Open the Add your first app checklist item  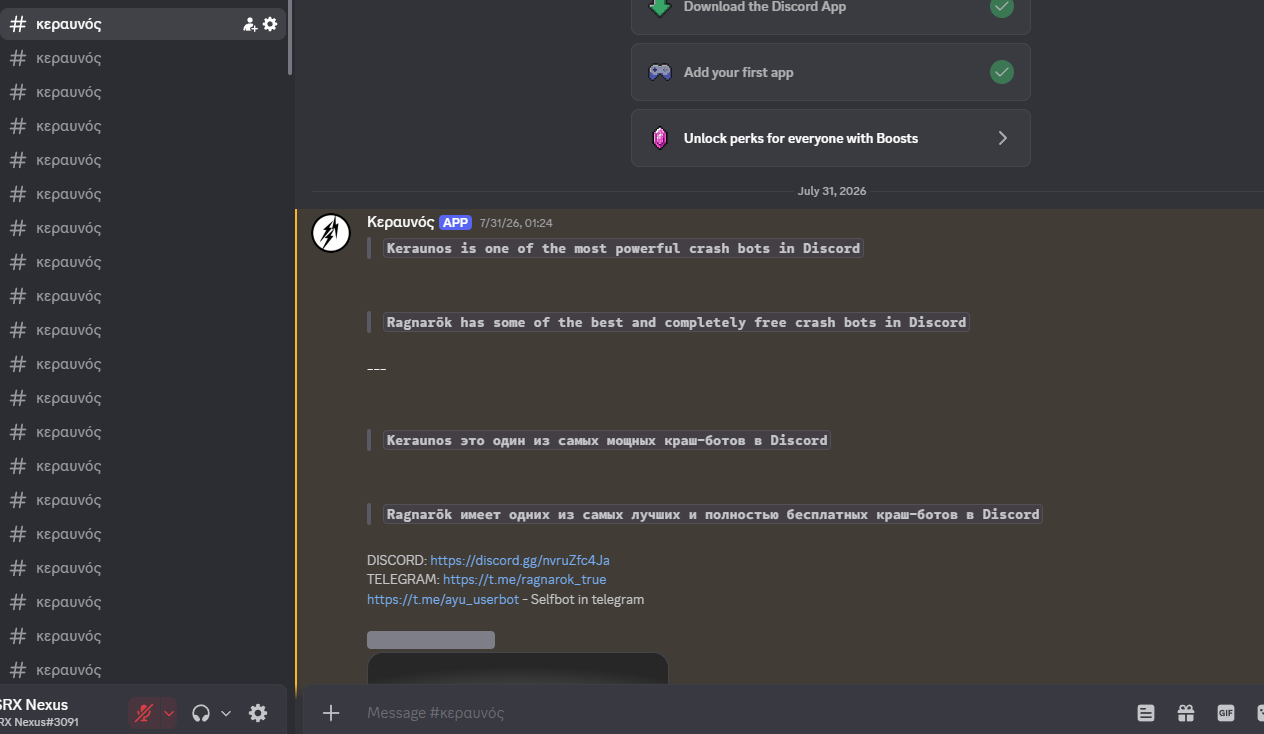[x=830, y=72]
